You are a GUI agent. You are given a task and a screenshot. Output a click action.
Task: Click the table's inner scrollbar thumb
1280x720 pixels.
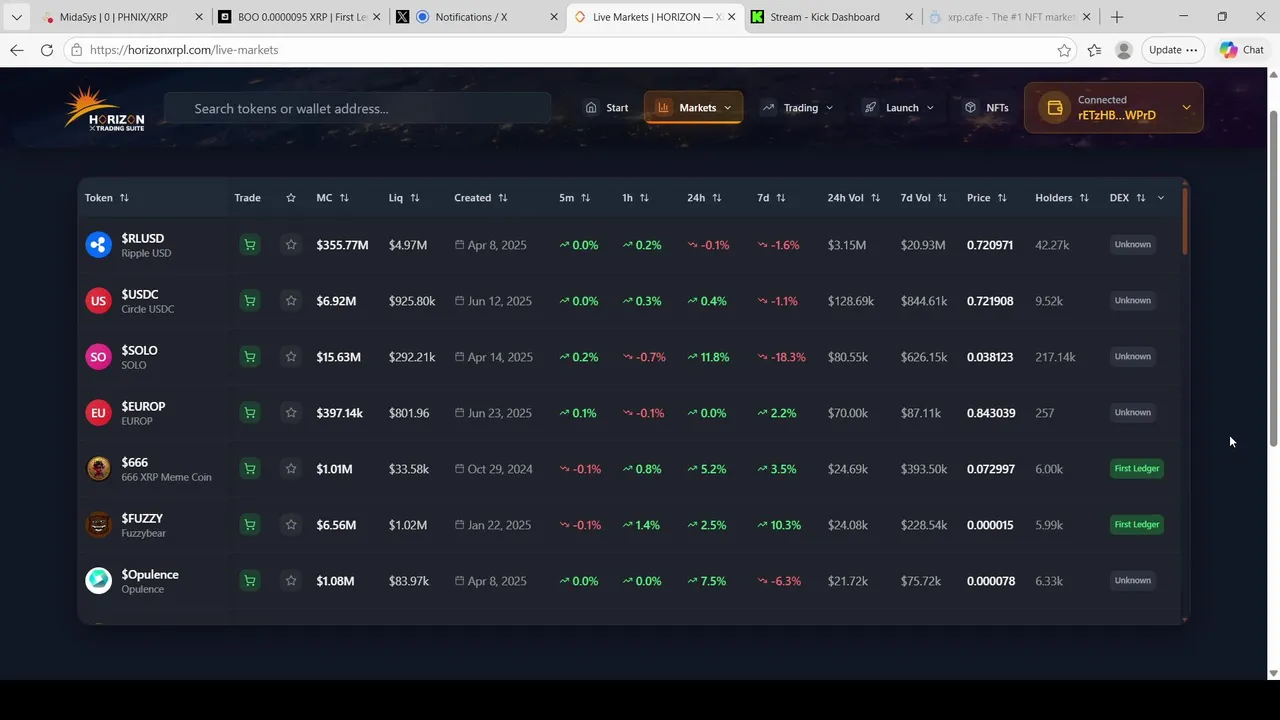pyautogui.click(x=1185, y=220)
